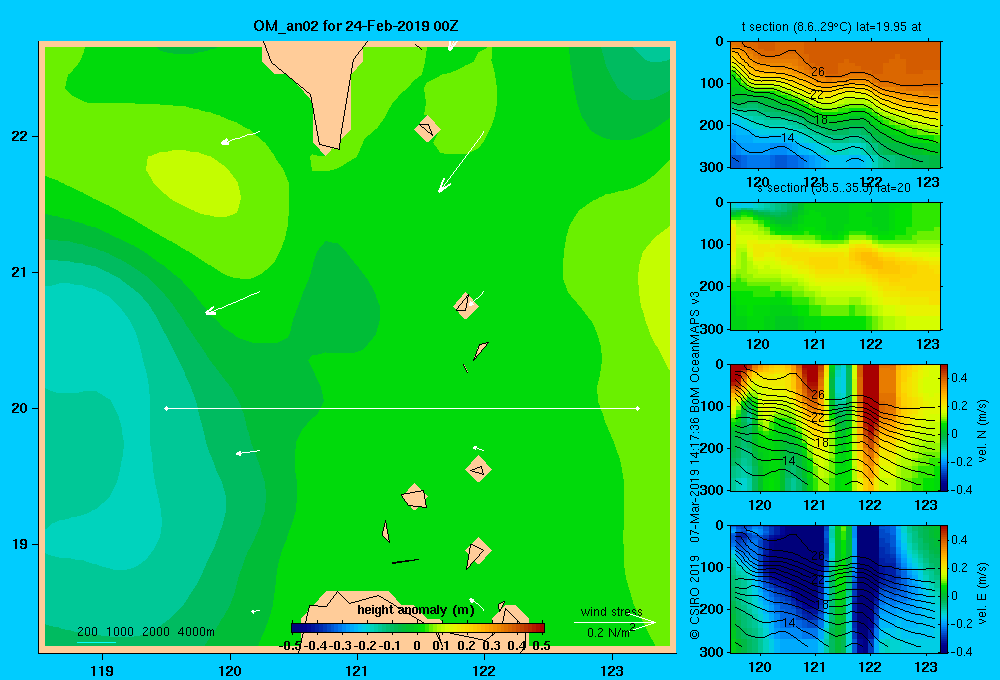
Task: Click latitude label 21 on main map
Action: coord(19,272)
